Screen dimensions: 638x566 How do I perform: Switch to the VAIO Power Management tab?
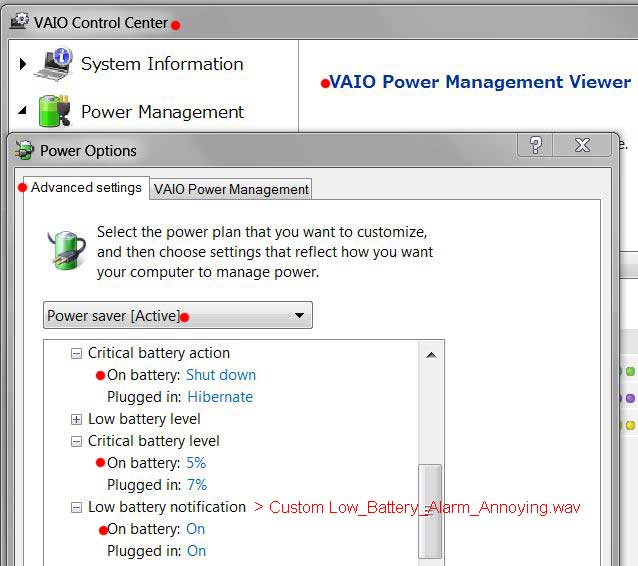(x=231, y=189)
